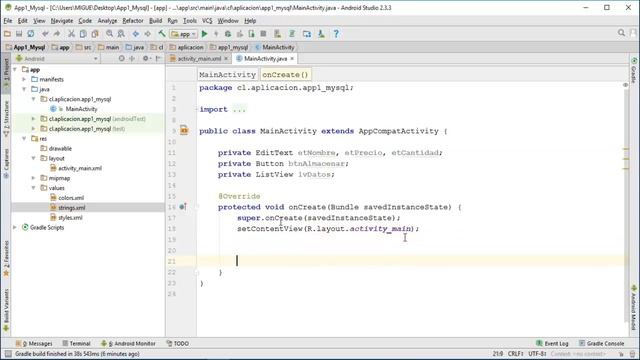Expand the androidTest package node
Screen dimensions: 640x360
[33, 119]
